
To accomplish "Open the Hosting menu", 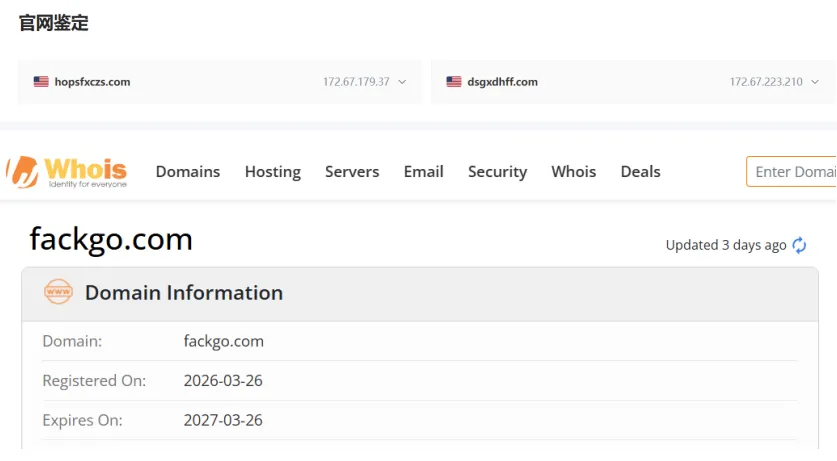I will coord(273,172).
